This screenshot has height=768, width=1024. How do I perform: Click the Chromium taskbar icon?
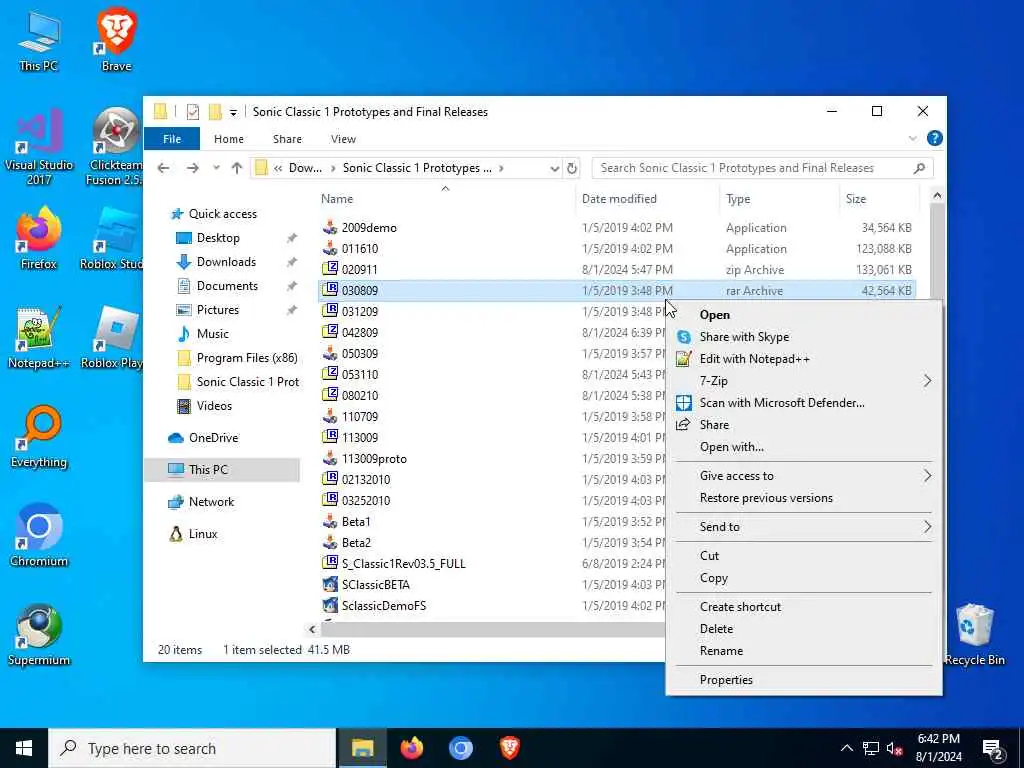(460, 748)
